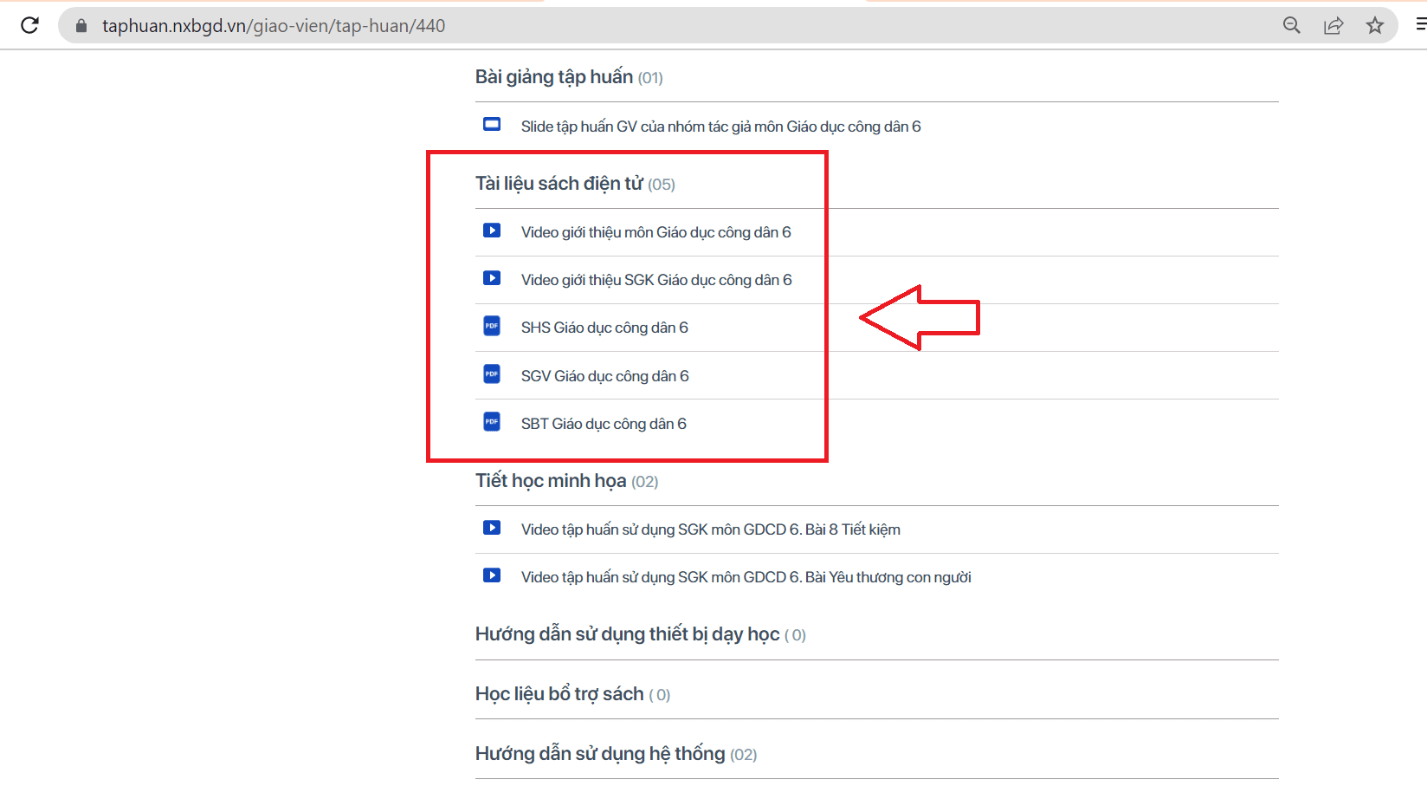Click video icon beside Video giới thiệu môn Giáo dục công dân 6
The image size is (1427, 786).
(x=491, y=231)
